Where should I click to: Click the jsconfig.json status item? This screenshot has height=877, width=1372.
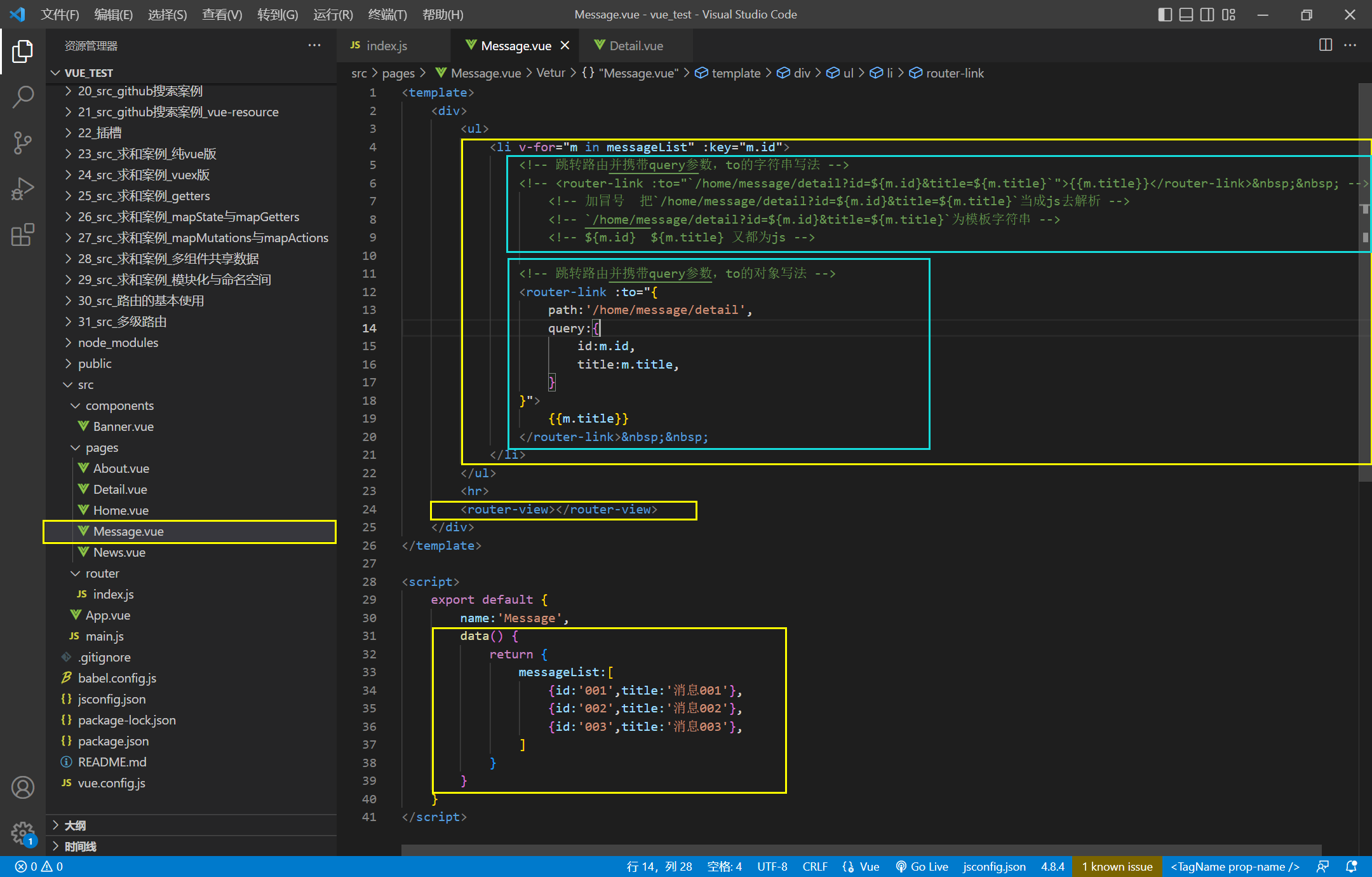[994, 866]
